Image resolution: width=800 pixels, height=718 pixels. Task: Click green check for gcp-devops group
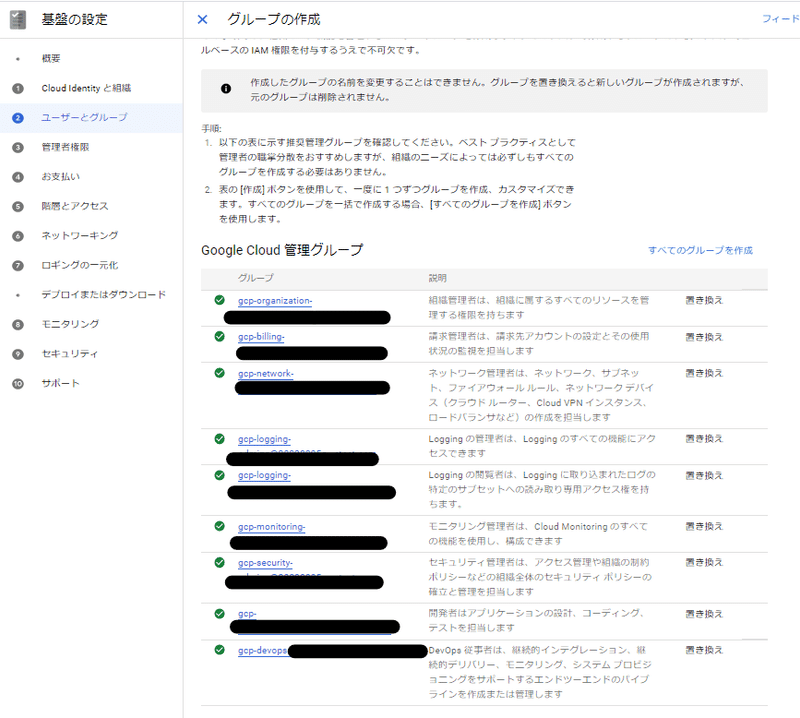point(219,650)
